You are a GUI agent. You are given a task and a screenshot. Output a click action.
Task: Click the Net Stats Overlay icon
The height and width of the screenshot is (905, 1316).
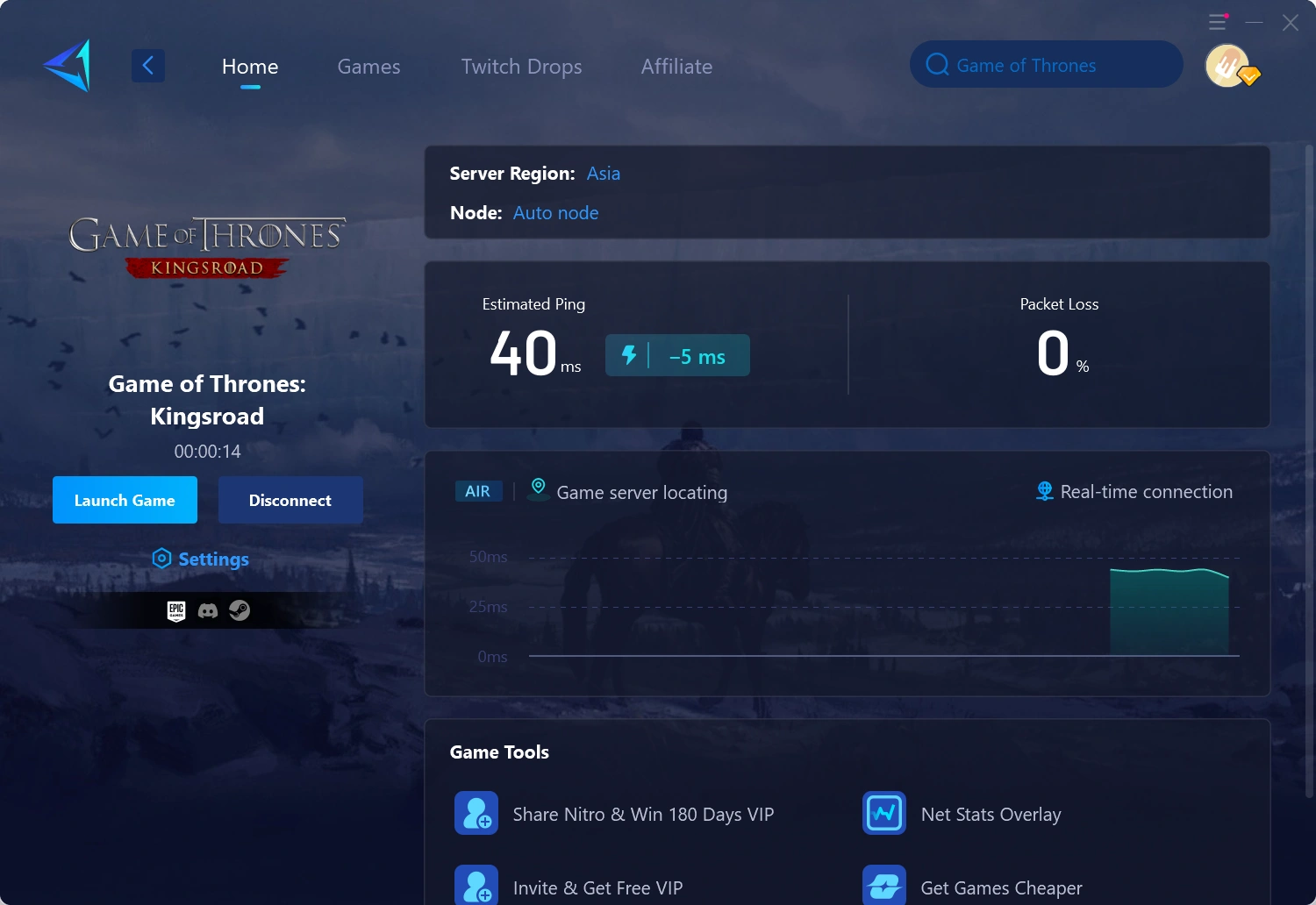884,813
